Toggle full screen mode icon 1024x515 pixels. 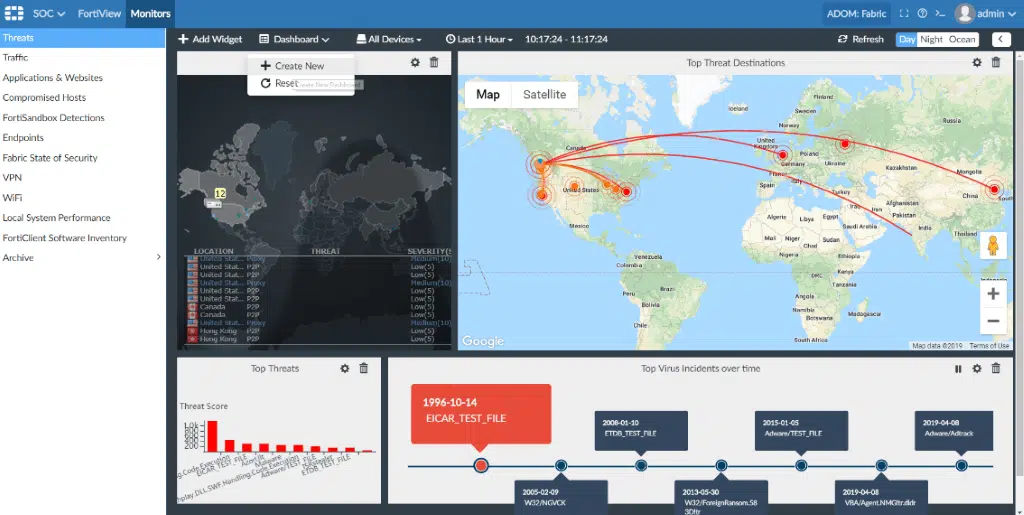tap(904, 13)
